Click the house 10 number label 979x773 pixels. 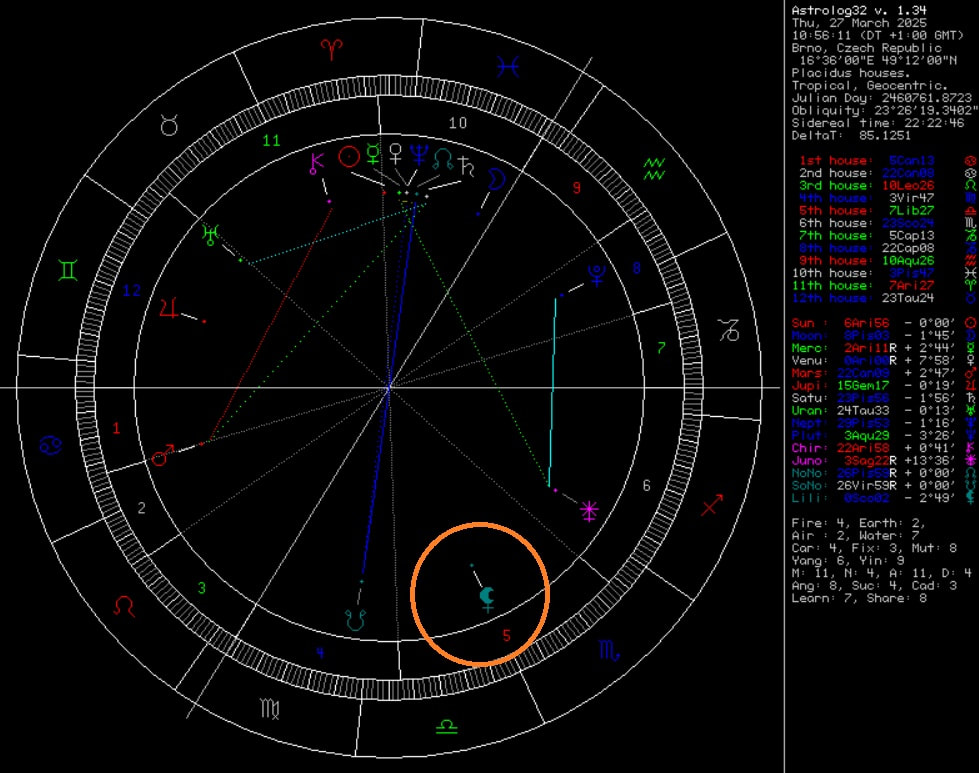(x=458, y=123)
